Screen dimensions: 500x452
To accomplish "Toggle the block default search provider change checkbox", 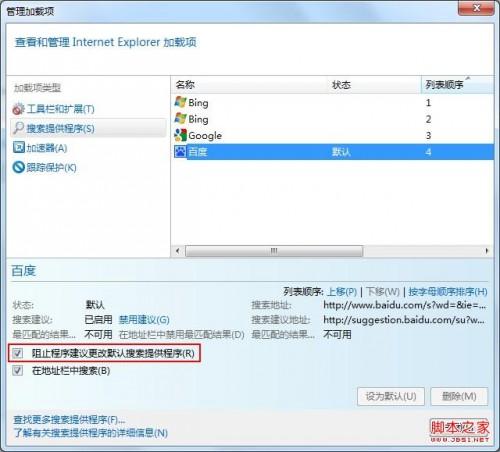I will click(x=18, y=353).
